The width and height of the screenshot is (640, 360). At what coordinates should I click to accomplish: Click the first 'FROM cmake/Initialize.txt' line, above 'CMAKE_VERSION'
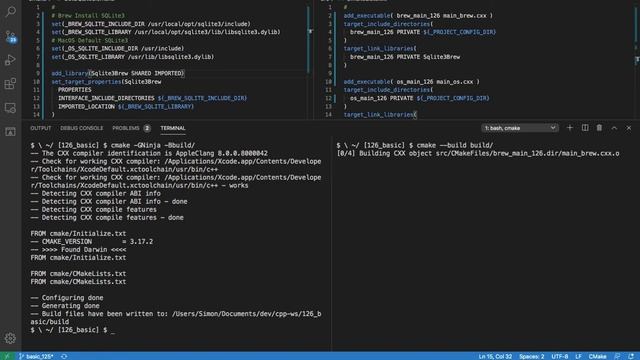[x=78, y=233]
